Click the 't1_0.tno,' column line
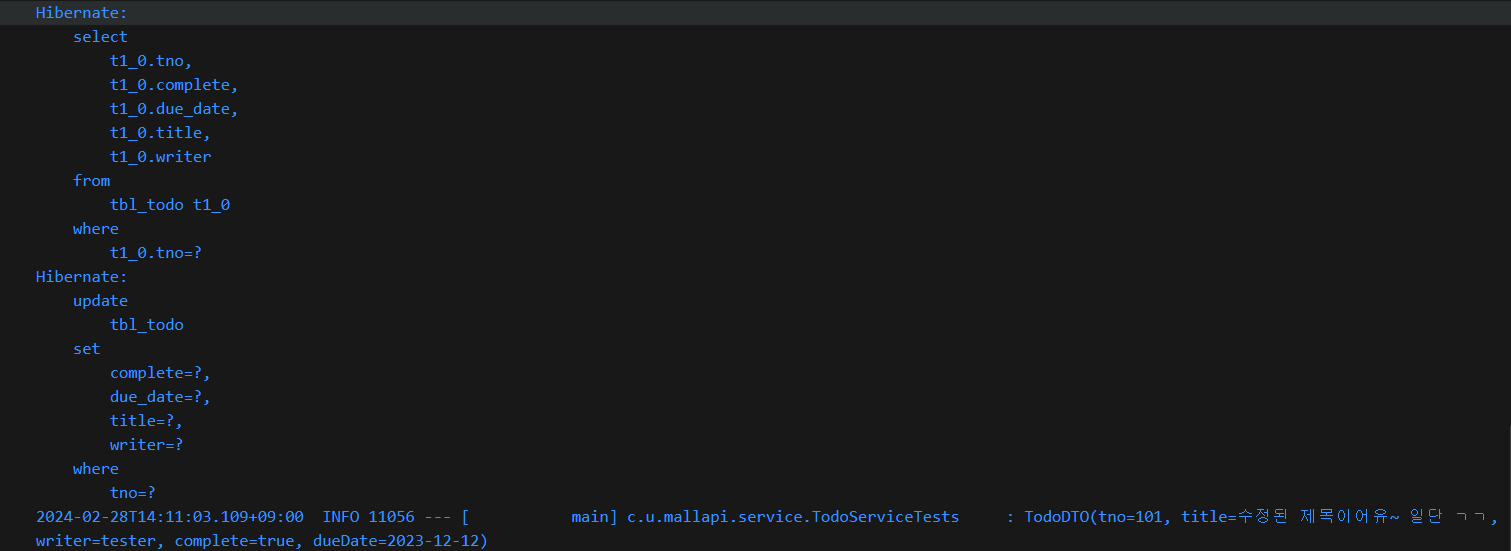The height and width of the screenshot is (551, 1511). (x=151, y=61)
